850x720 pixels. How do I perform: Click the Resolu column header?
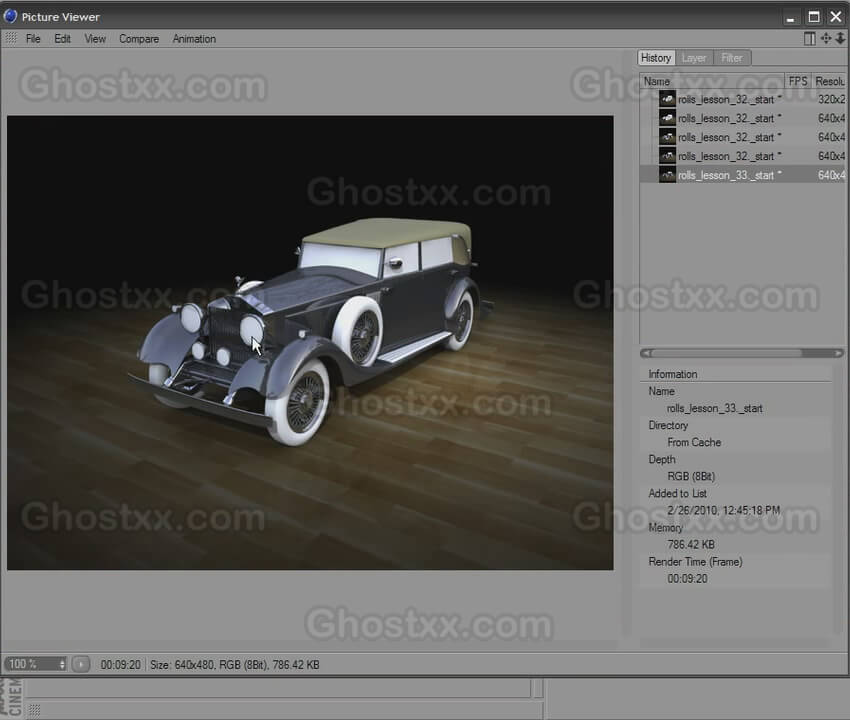(829, 81)
